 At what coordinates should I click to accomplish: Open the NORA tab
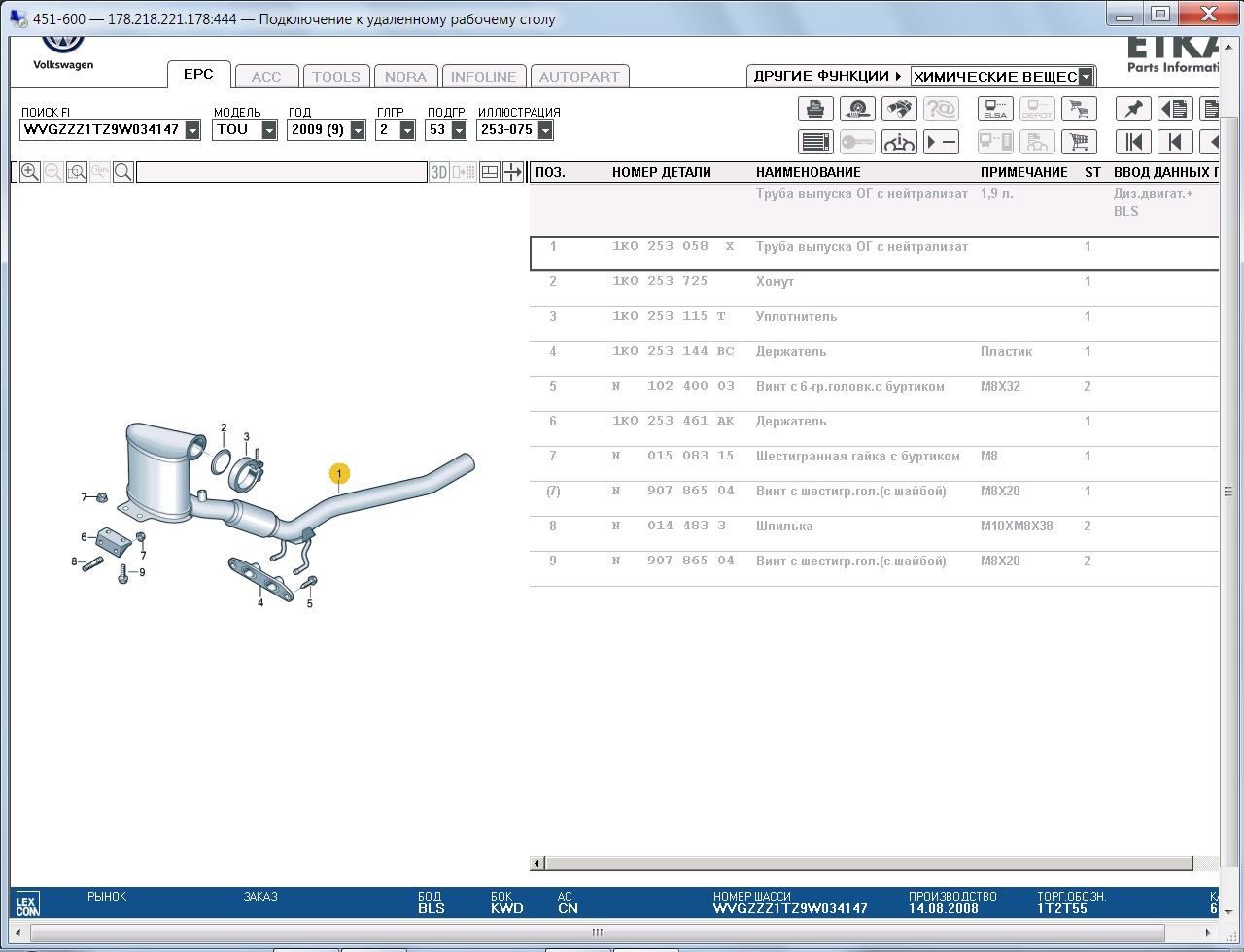point(405,77)
